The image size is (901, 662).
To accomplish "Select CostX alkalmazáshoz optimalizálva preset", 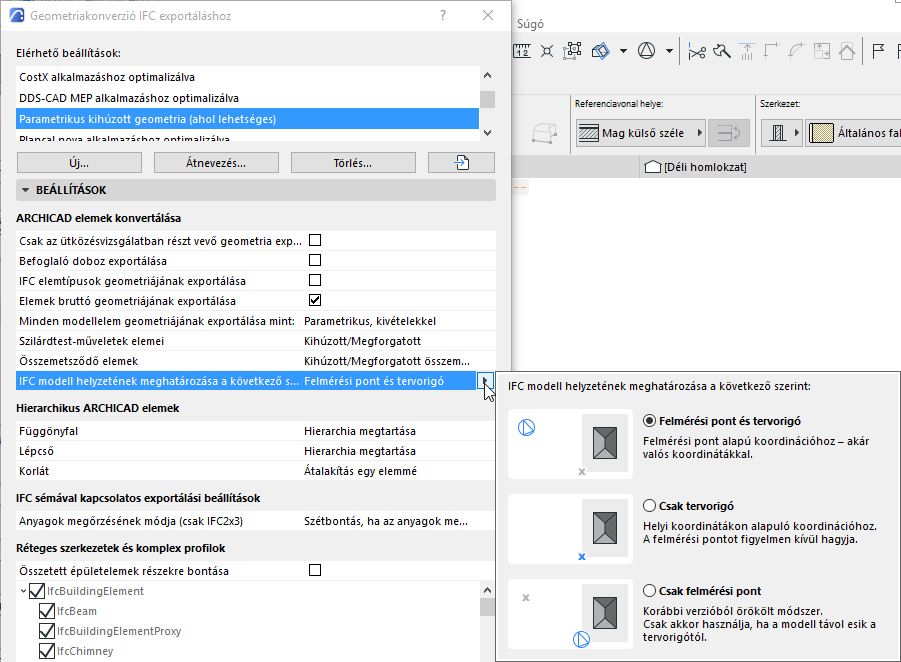I will click(x=248, y=77).
